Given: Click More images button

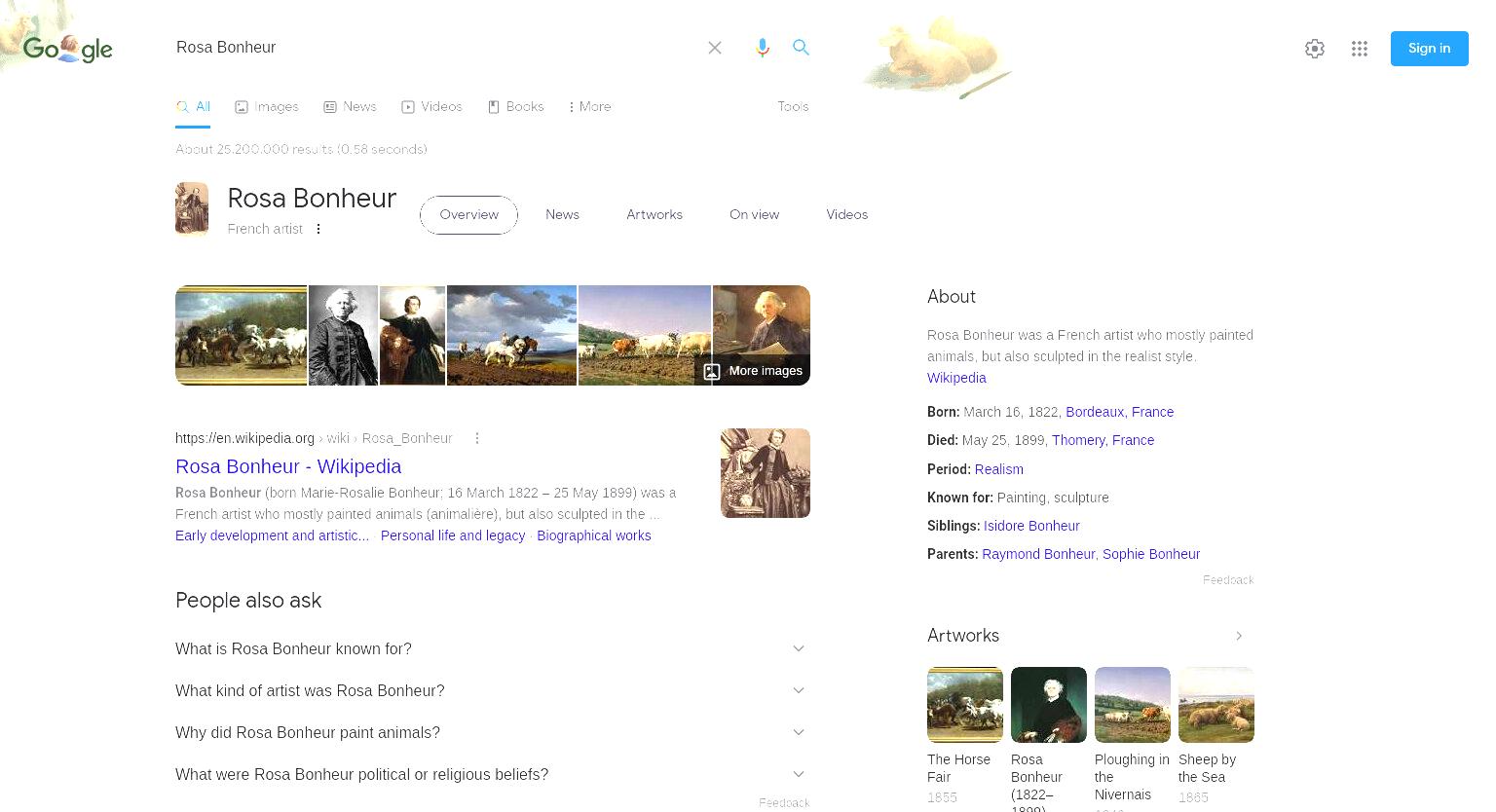Looking at the screenshot, I should 753,371.
